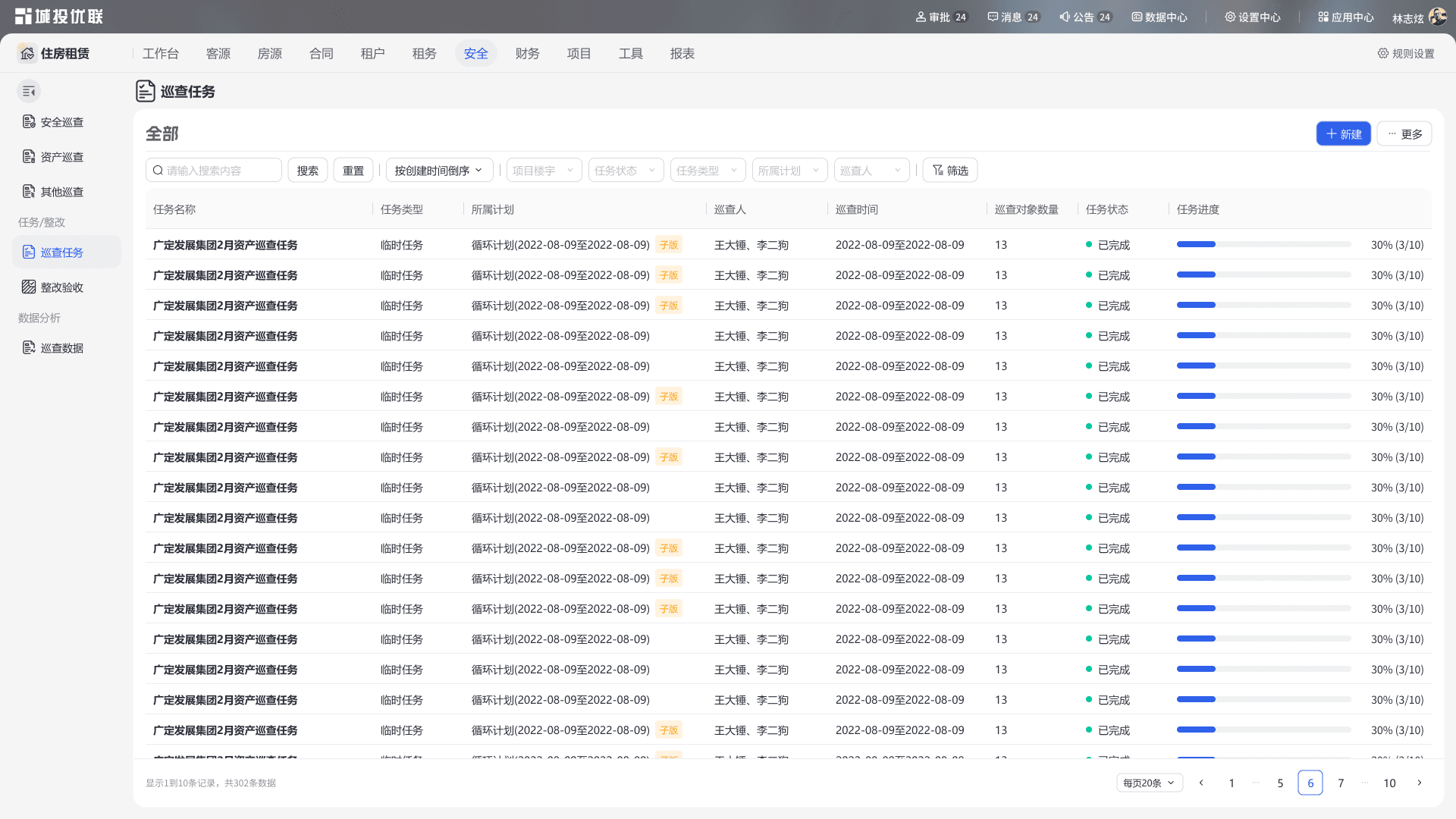Open the 审批 approvals icon
This screenshot has width=1456, height=819.
point(921,17)
